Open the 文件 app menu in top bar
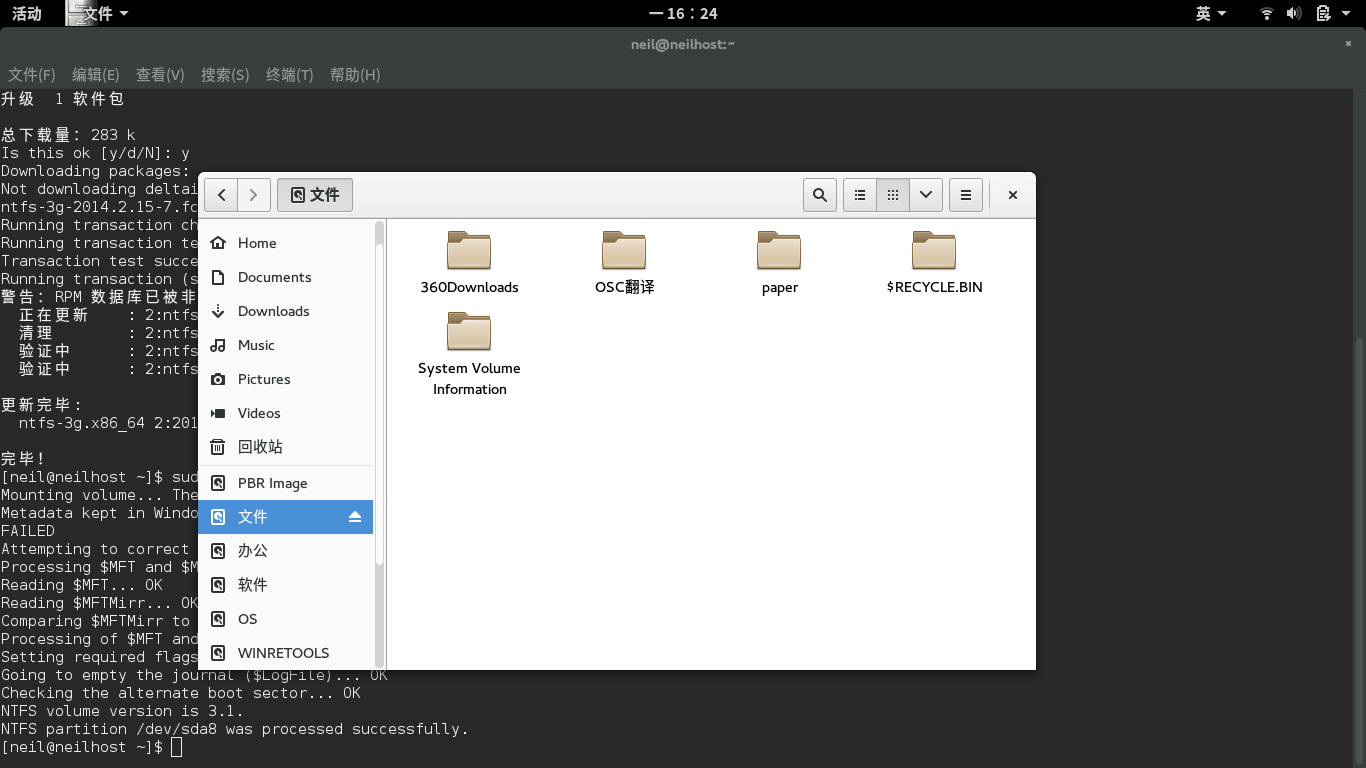 99,13
